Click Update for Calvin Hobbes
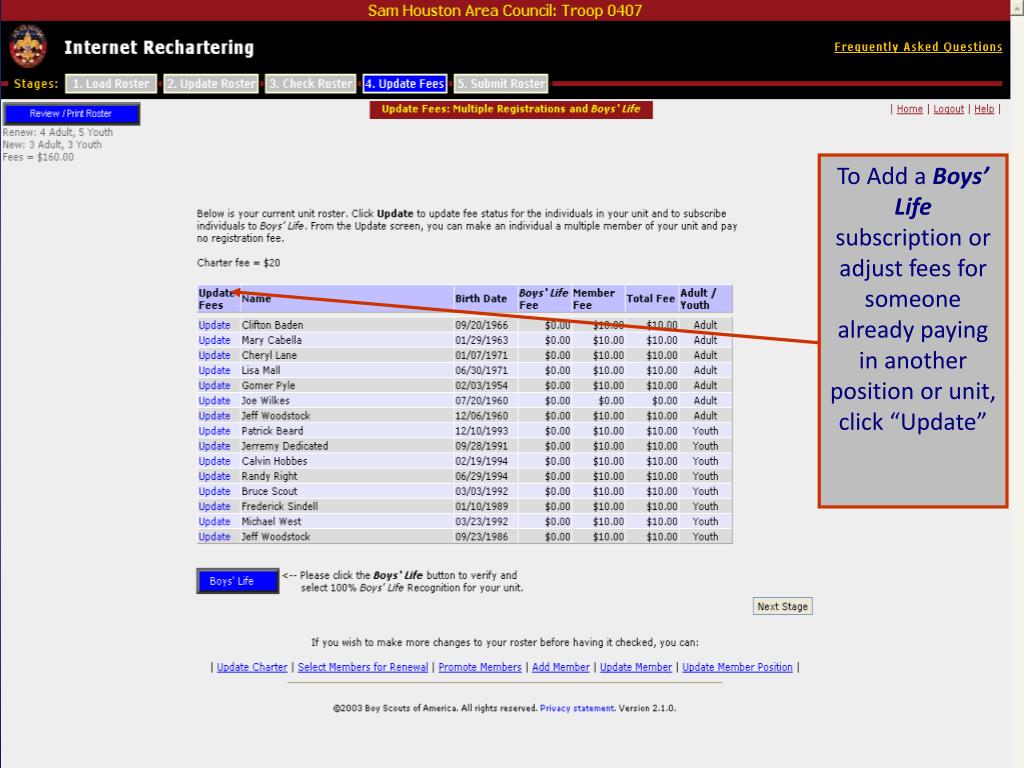1024x768 pixels. click(x=214, y=461)
